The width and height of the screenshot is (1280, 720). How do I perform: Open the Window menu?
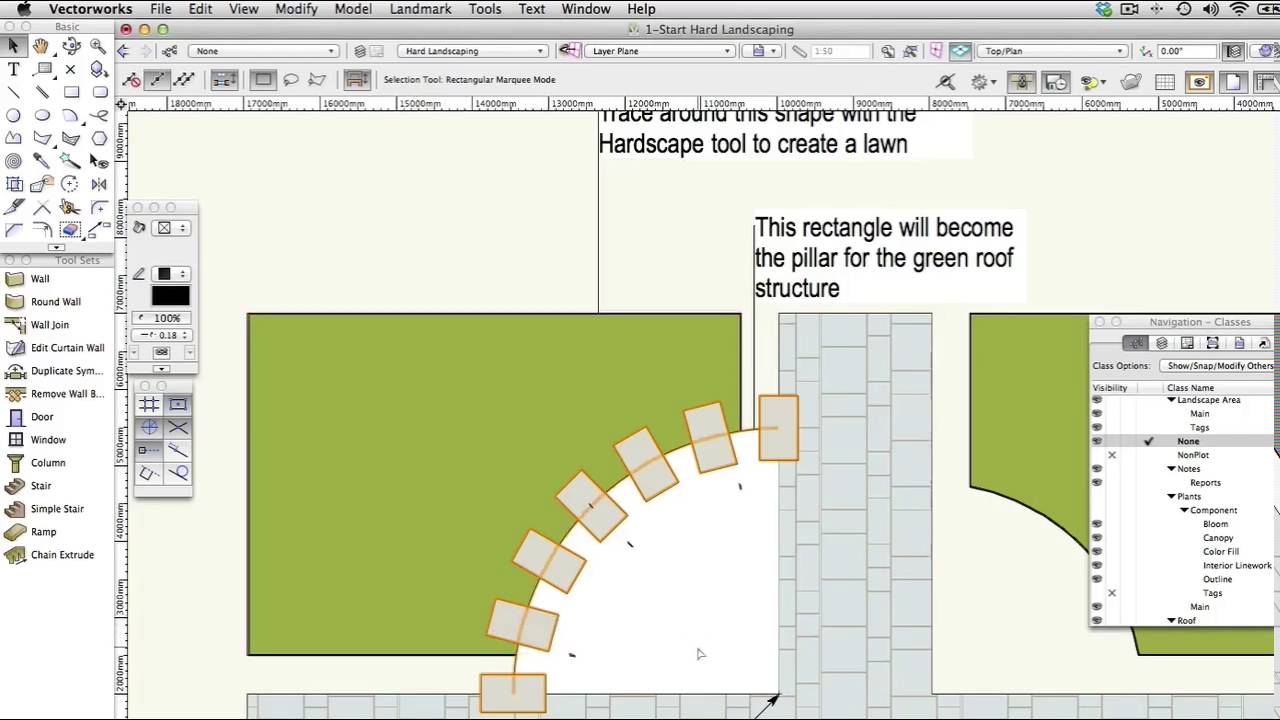pos(586,9)
